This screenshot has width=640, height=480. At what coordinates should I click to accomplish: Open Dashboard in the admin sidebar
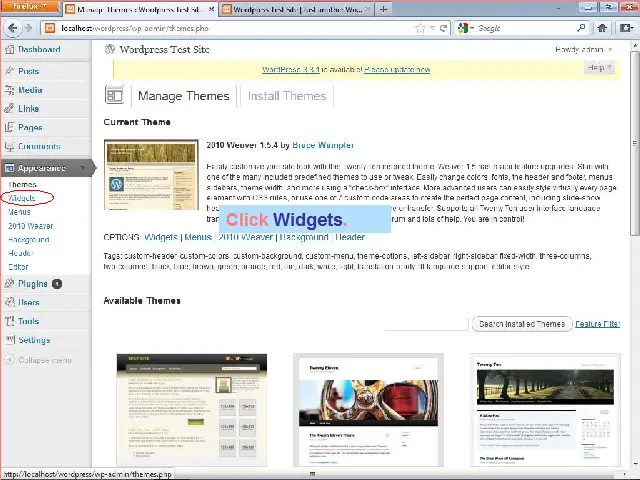[x=39, y=49]
